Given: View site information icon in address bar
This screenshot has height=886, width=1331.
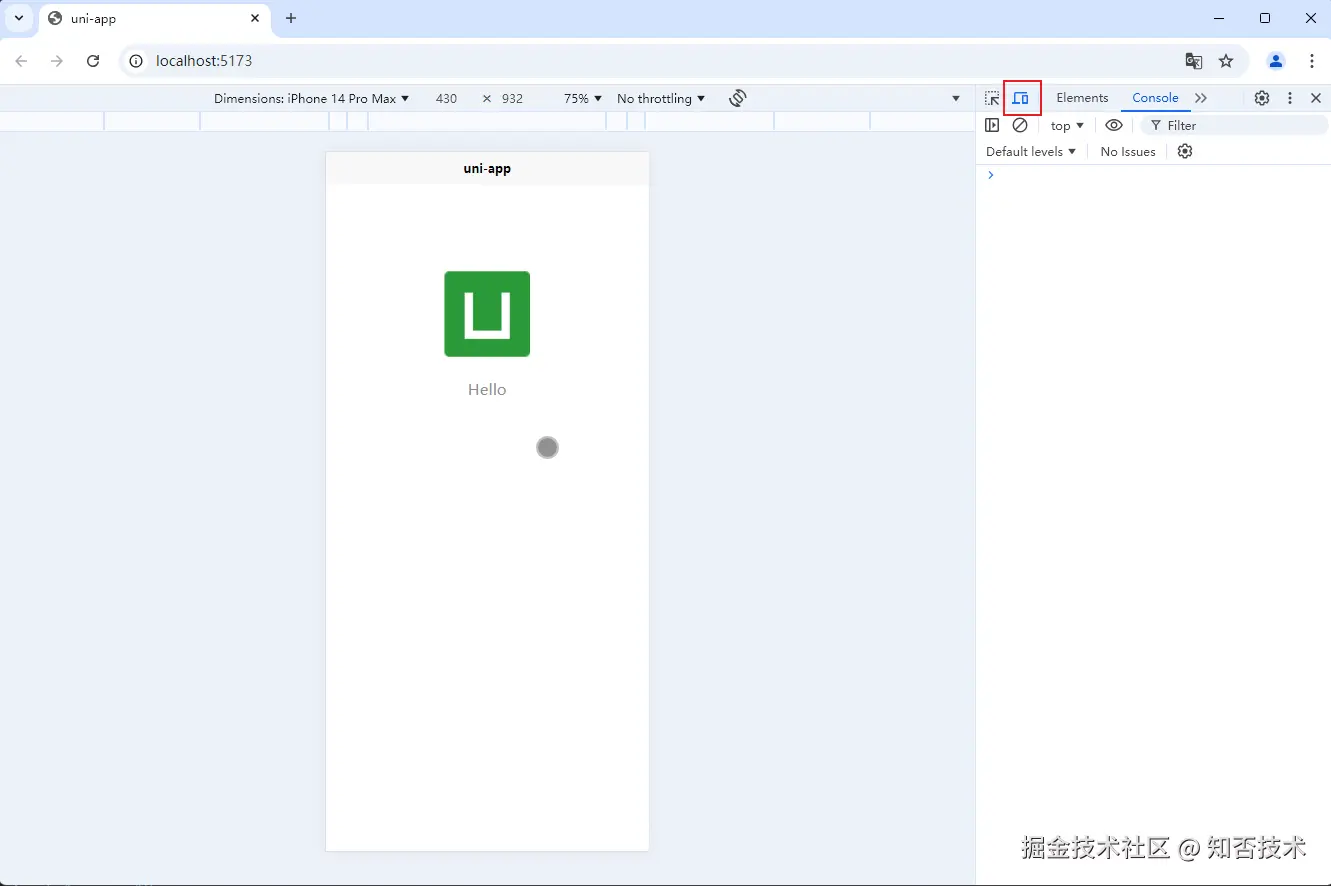Looking at the screenshot, I should pyautogui.click(x=136, y=61).
